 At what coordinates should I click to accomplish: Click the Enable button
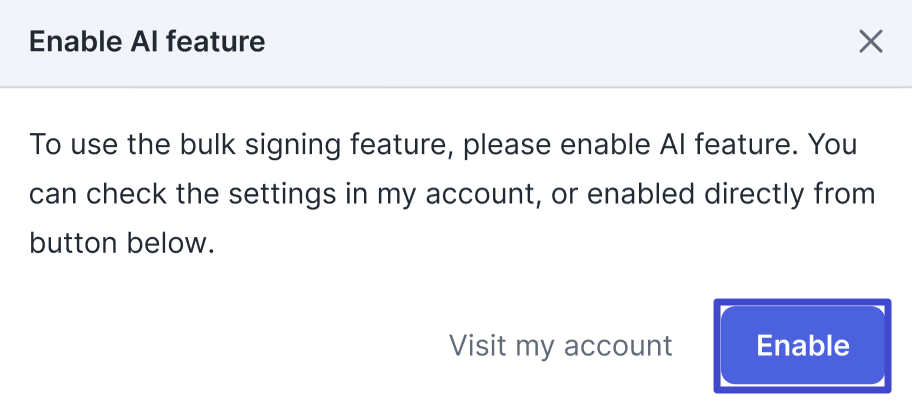802,346
